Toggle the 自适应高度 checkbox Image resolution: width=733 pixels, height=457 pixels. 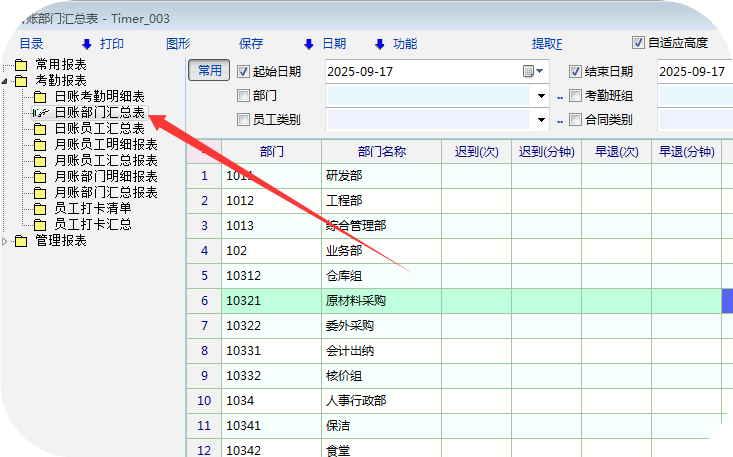(638, 43)
